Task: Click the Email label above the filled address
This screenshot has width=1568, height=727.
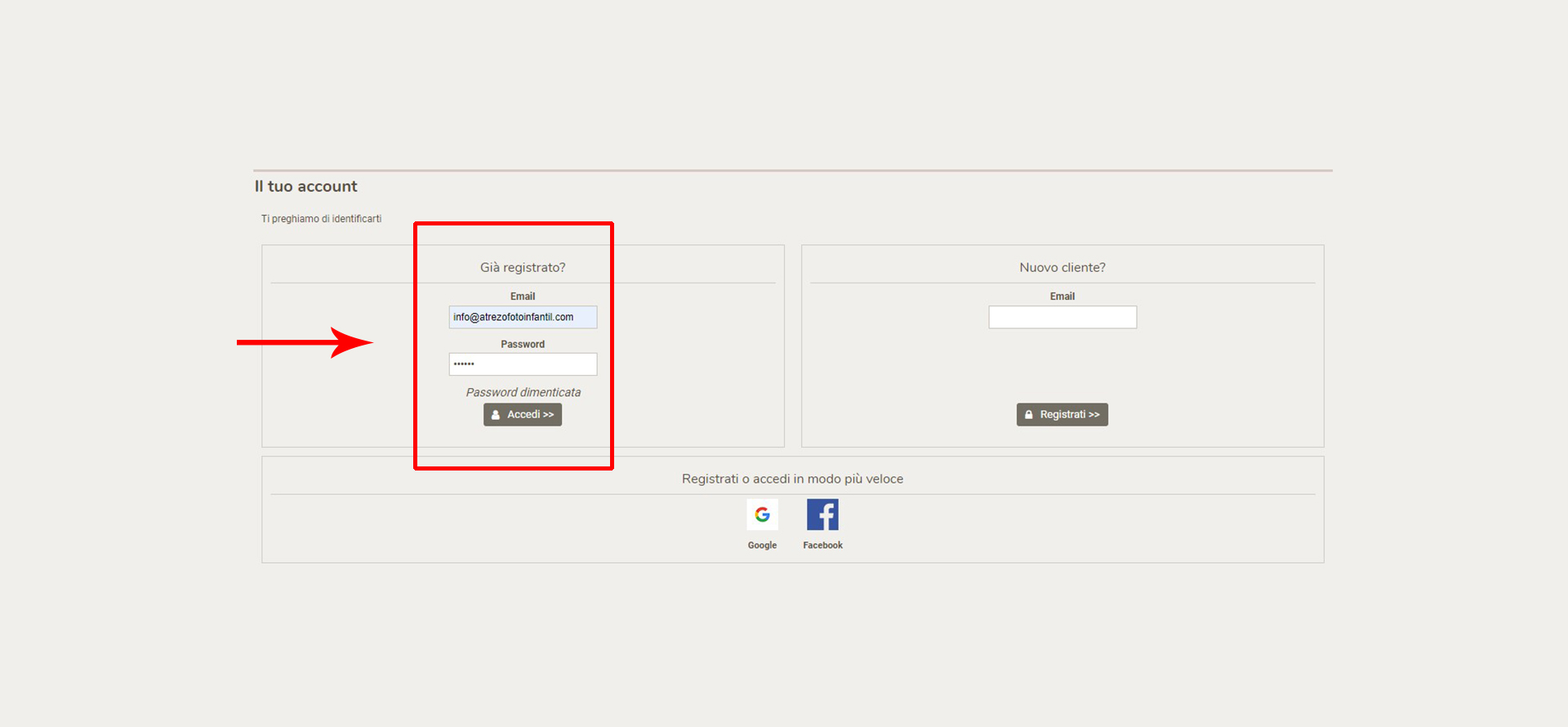Action: 523,297
